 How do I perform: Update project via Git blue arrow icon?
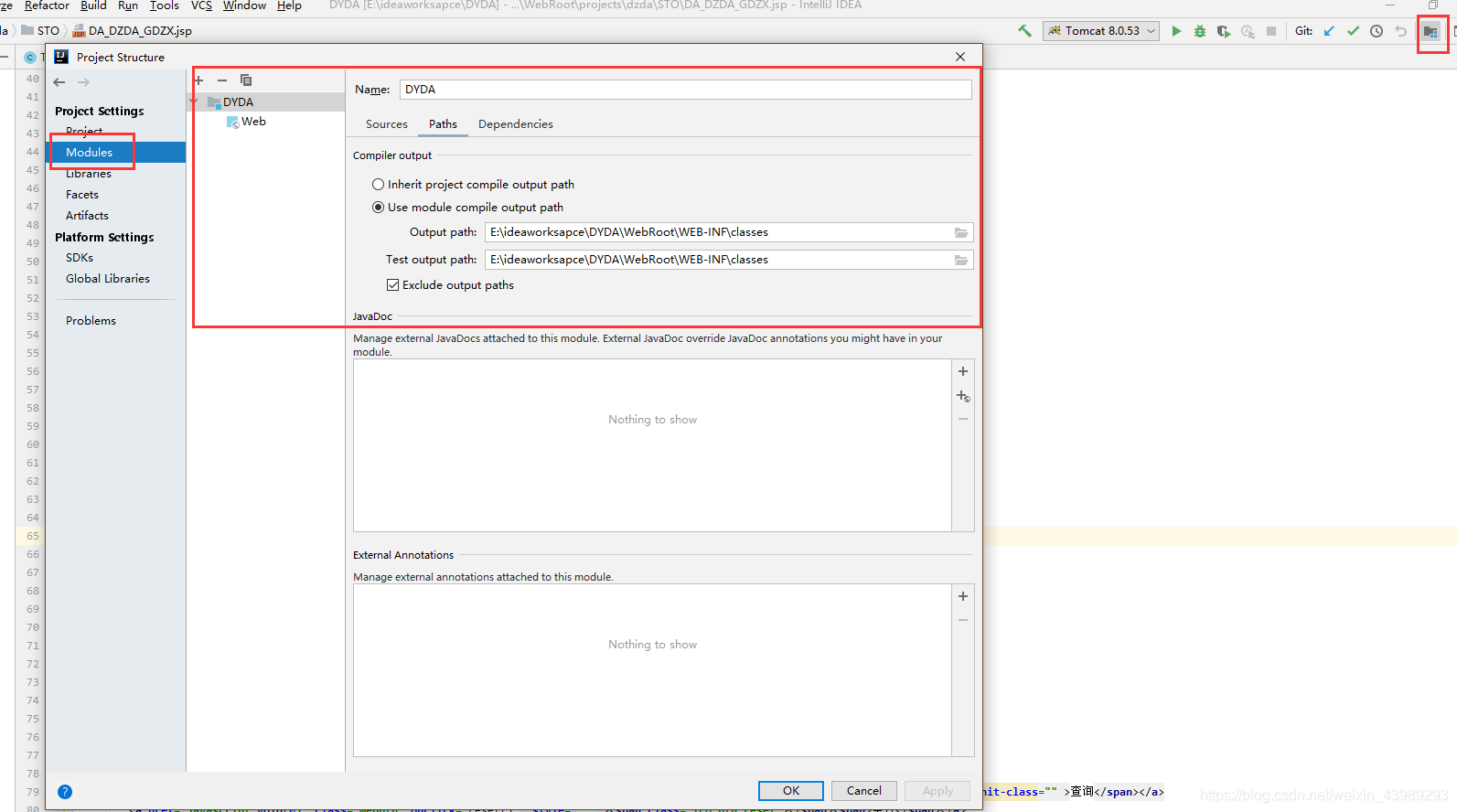(1329, 31)
